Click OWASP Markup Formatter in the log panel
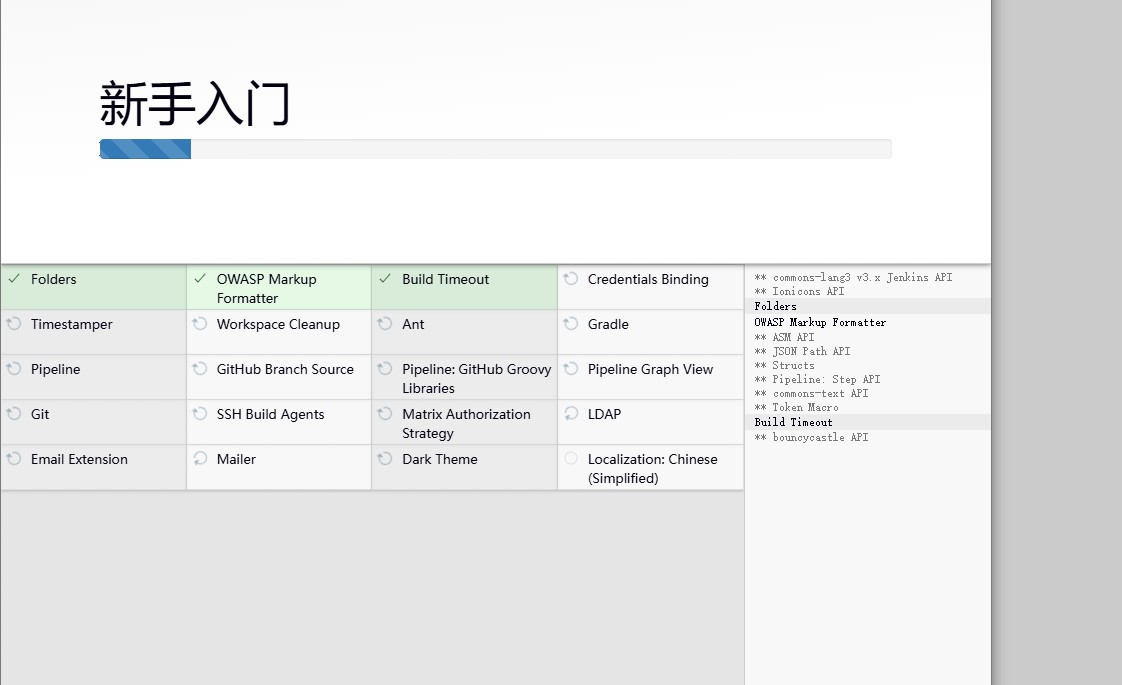The width and height of the screenshot is (1122, 685). 820,322
